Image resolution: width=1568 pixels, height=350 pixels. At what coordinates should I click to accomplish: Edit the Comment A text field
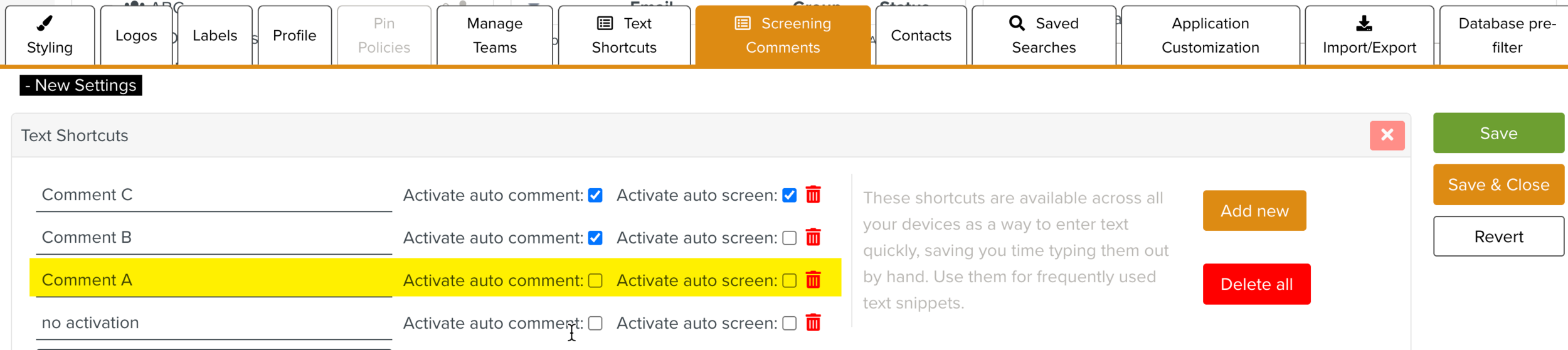coord(213,280)
